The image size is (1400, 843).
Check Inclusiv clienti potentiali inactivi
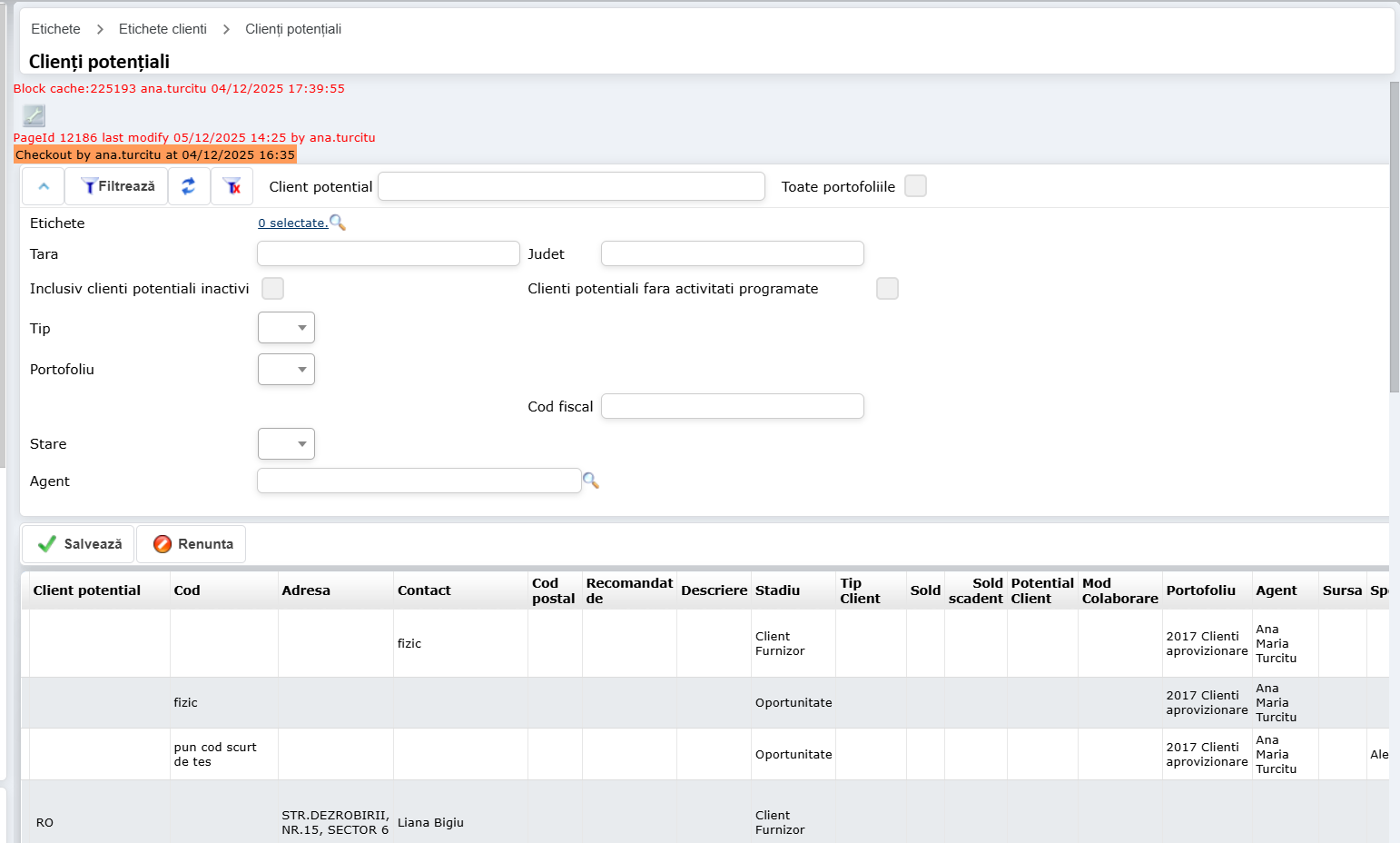coord(272,289)
